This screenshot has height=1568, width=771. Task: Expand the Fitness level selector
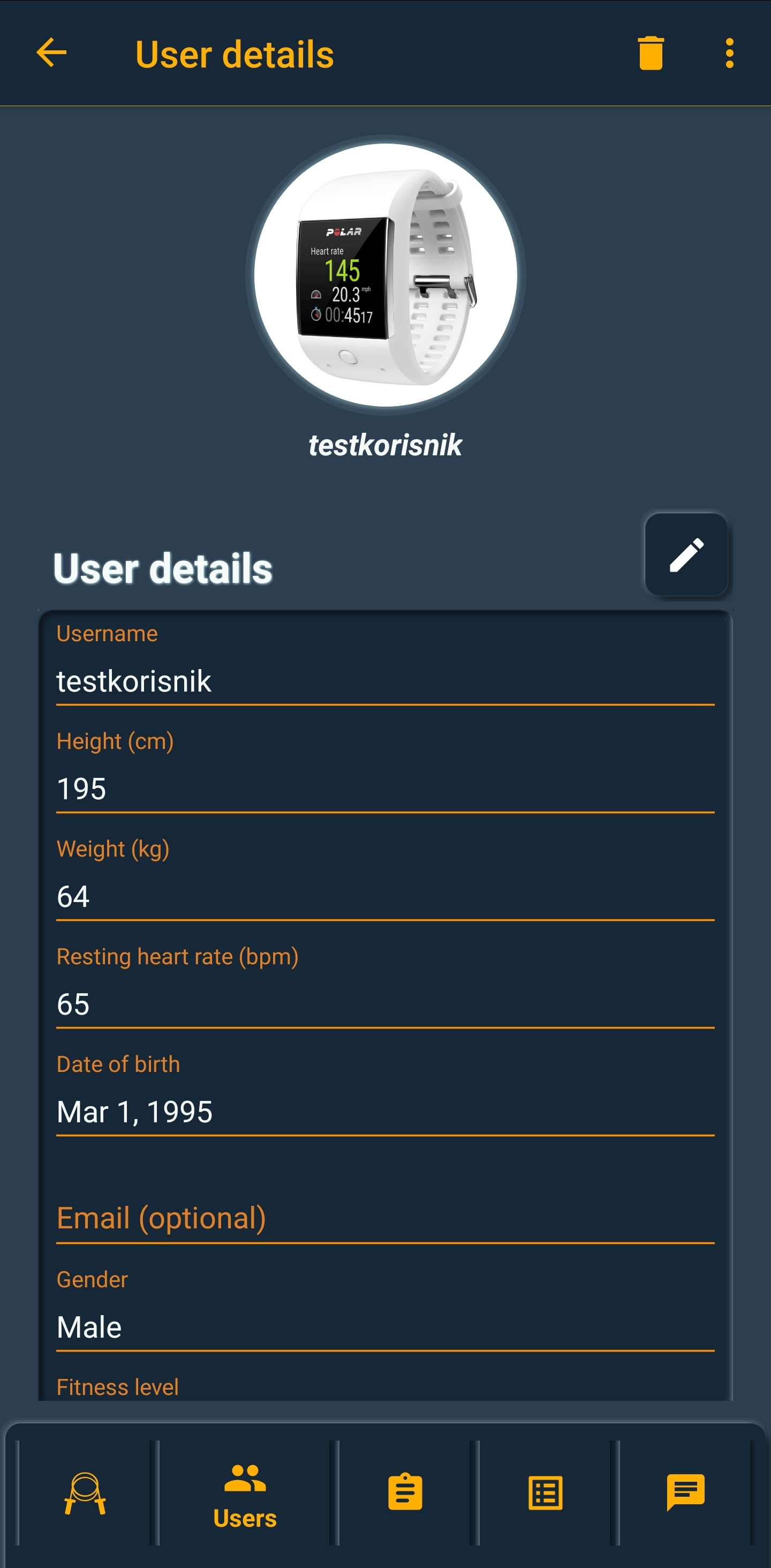click(385, 1387)
